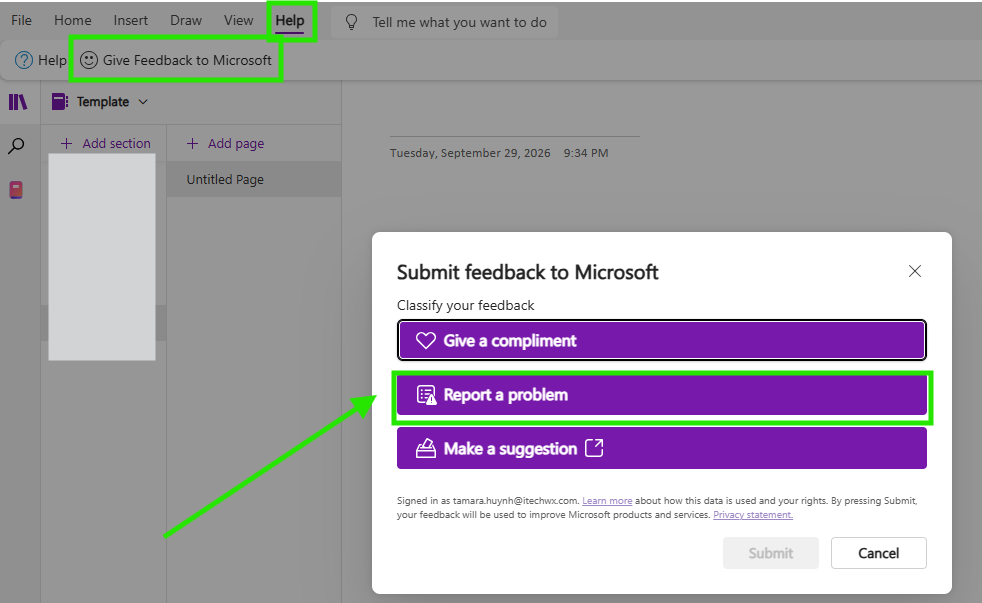The width and height of the screenshot is (982, 603).
Task: Click Add section in the notebook pane
Action: [106, 143]
